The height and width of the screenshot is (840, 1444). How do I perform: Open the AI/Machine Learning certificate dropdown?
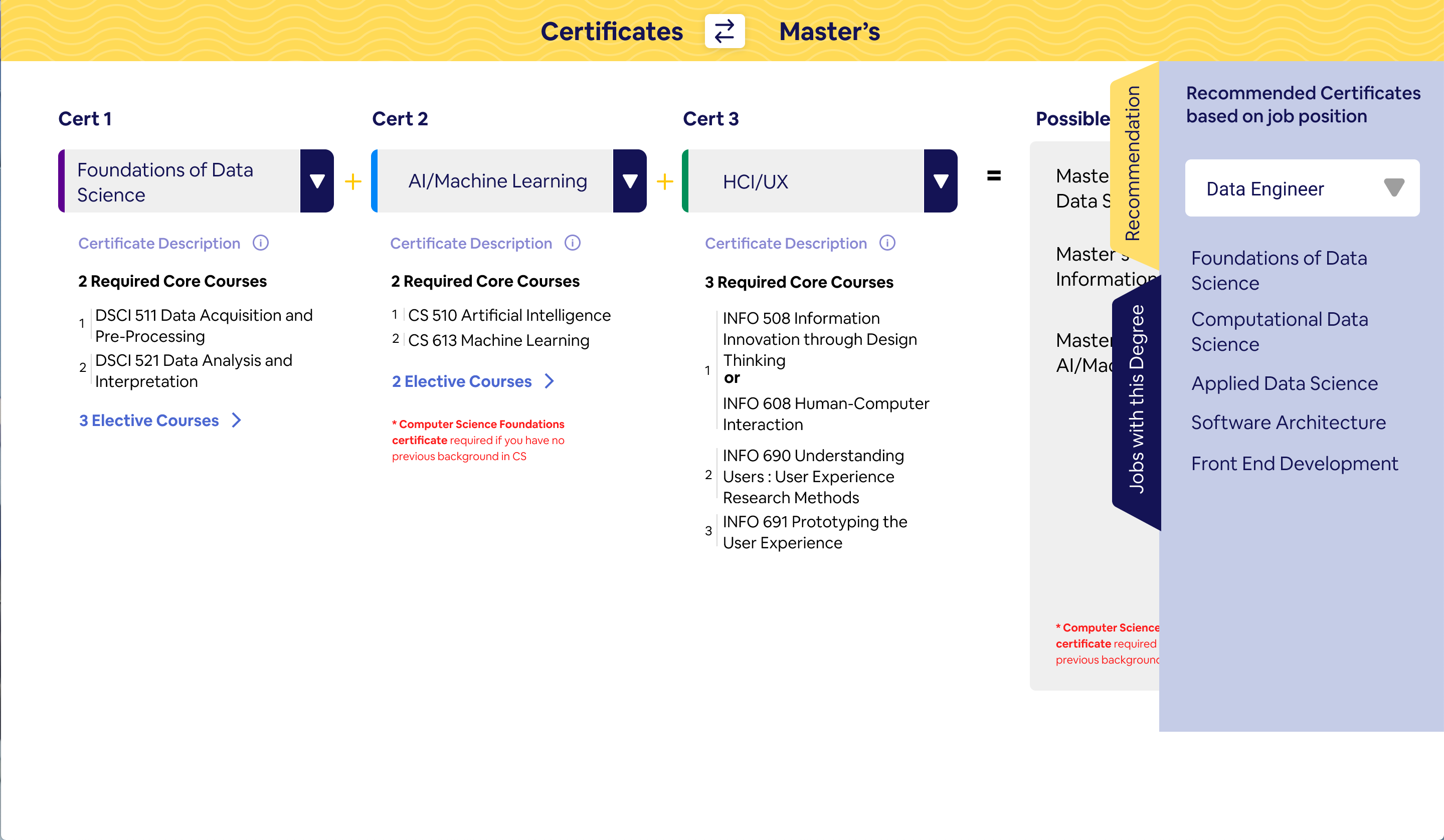coord(630,181)
